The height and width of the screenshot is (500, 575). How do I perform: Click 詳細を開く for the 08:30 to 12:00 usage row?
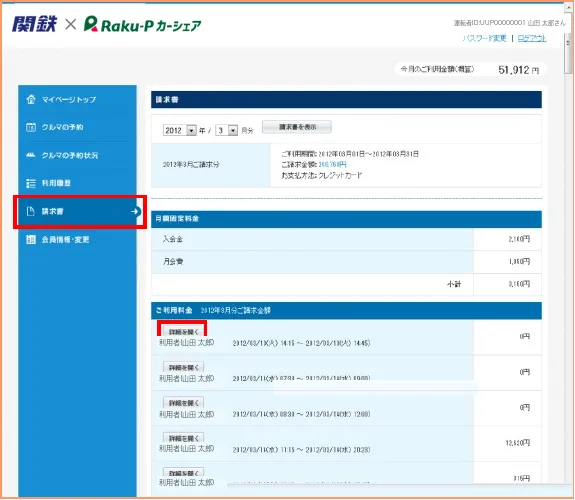(x=183, y=403)
